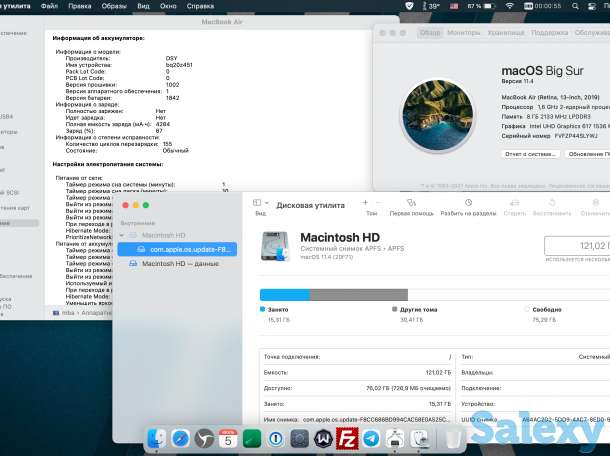Image resolution: width=610 pixels, height=456 pixels.
Task: Click the Стереть erase tool
Action: (514, 207)
